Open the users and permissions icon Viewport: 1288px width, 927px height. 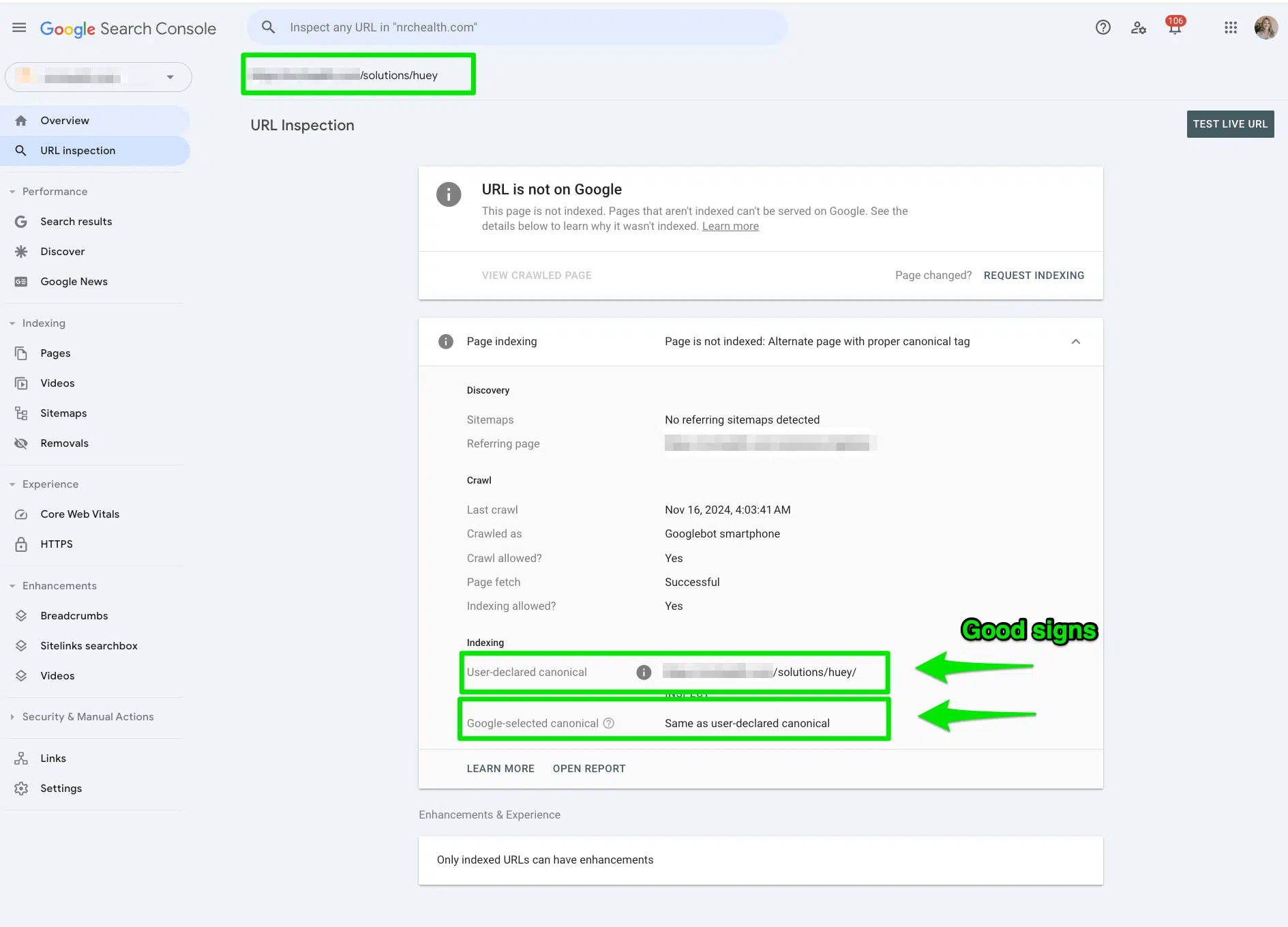[x=1138, y=27]
